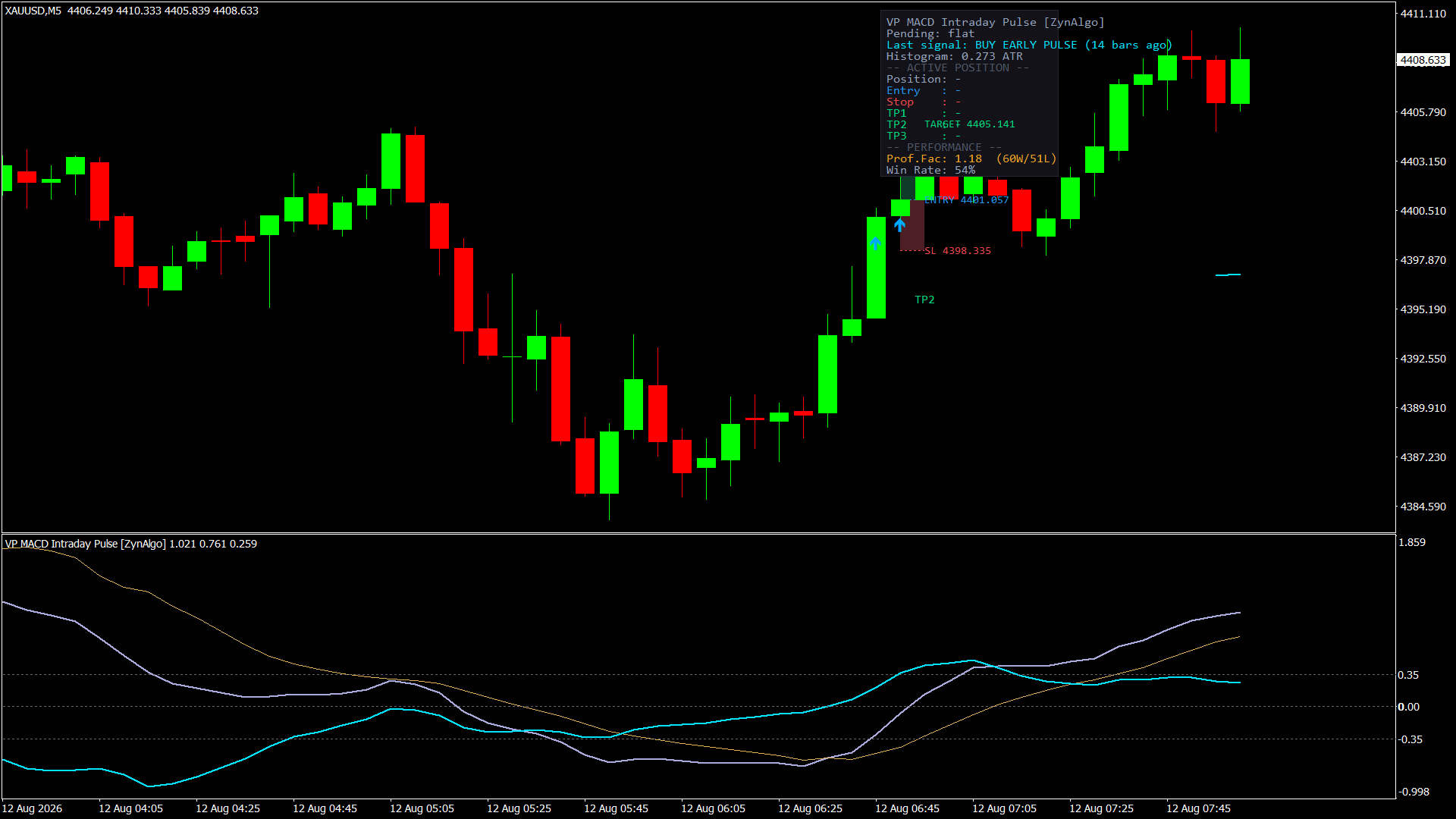This screenshot has width=1456, height=819.
Task: Select the 4400.510 price axis label
Action: 1423,211
